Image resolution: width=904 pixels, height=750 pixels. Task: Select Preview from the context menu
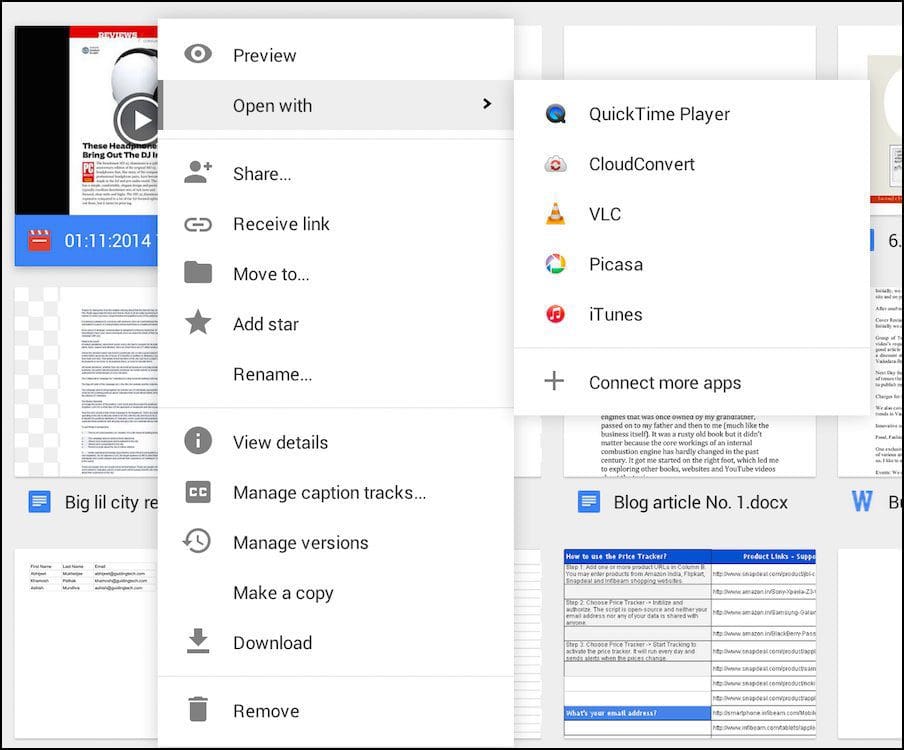tap(336, 55)
